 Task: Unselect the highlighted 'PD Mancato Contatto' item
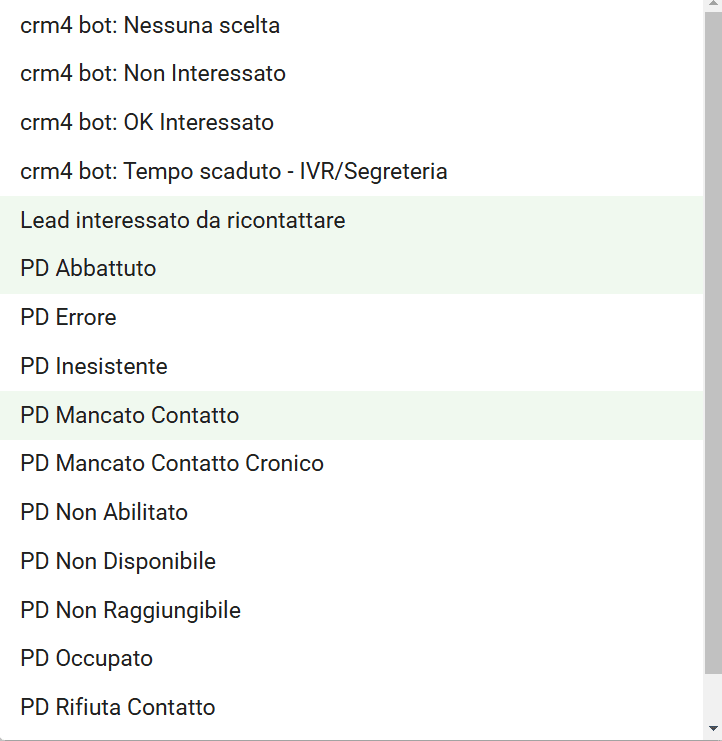click(352, 415)
